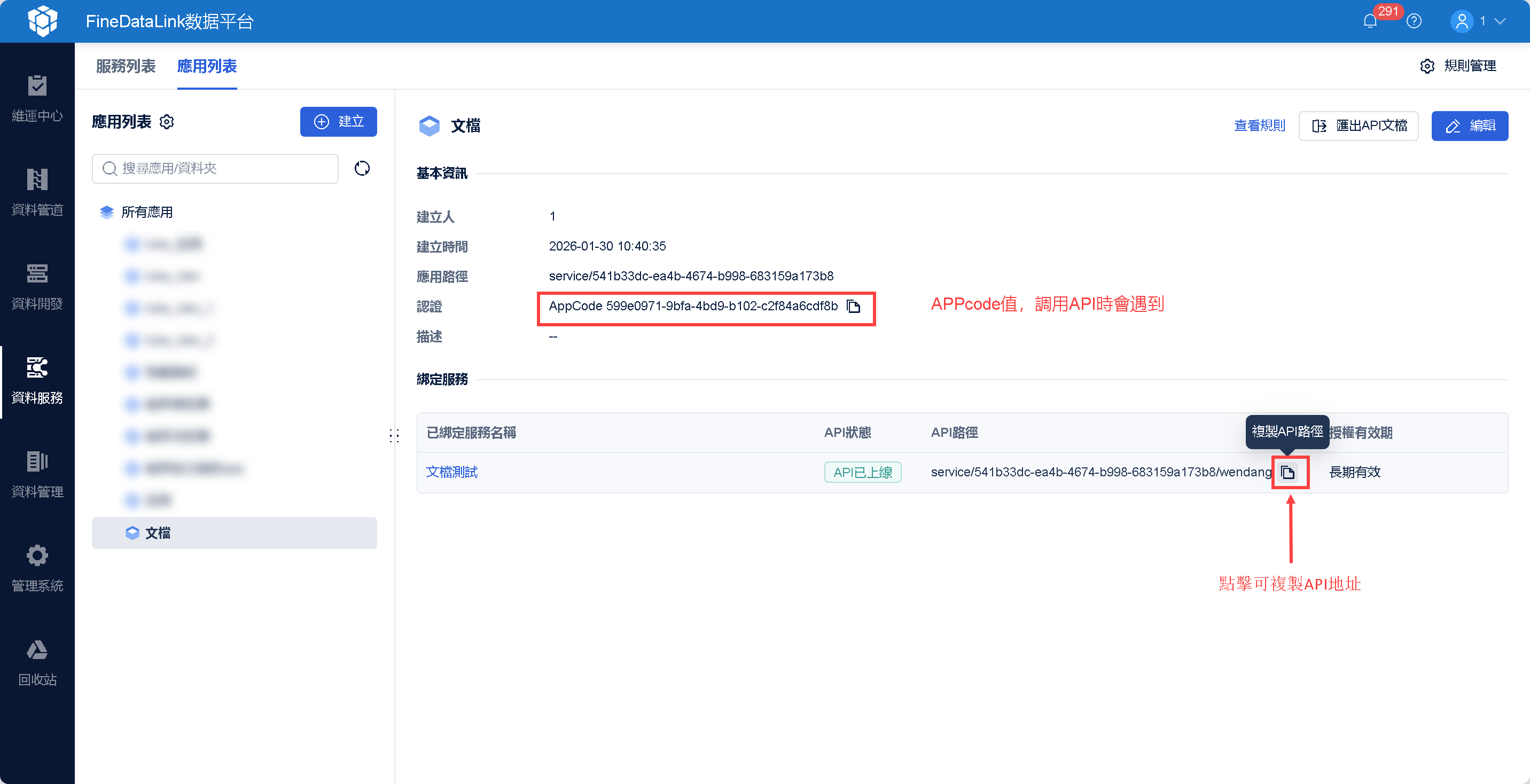Copy the API path icon
1530x784 pixels.
[x=1287, y=473]
